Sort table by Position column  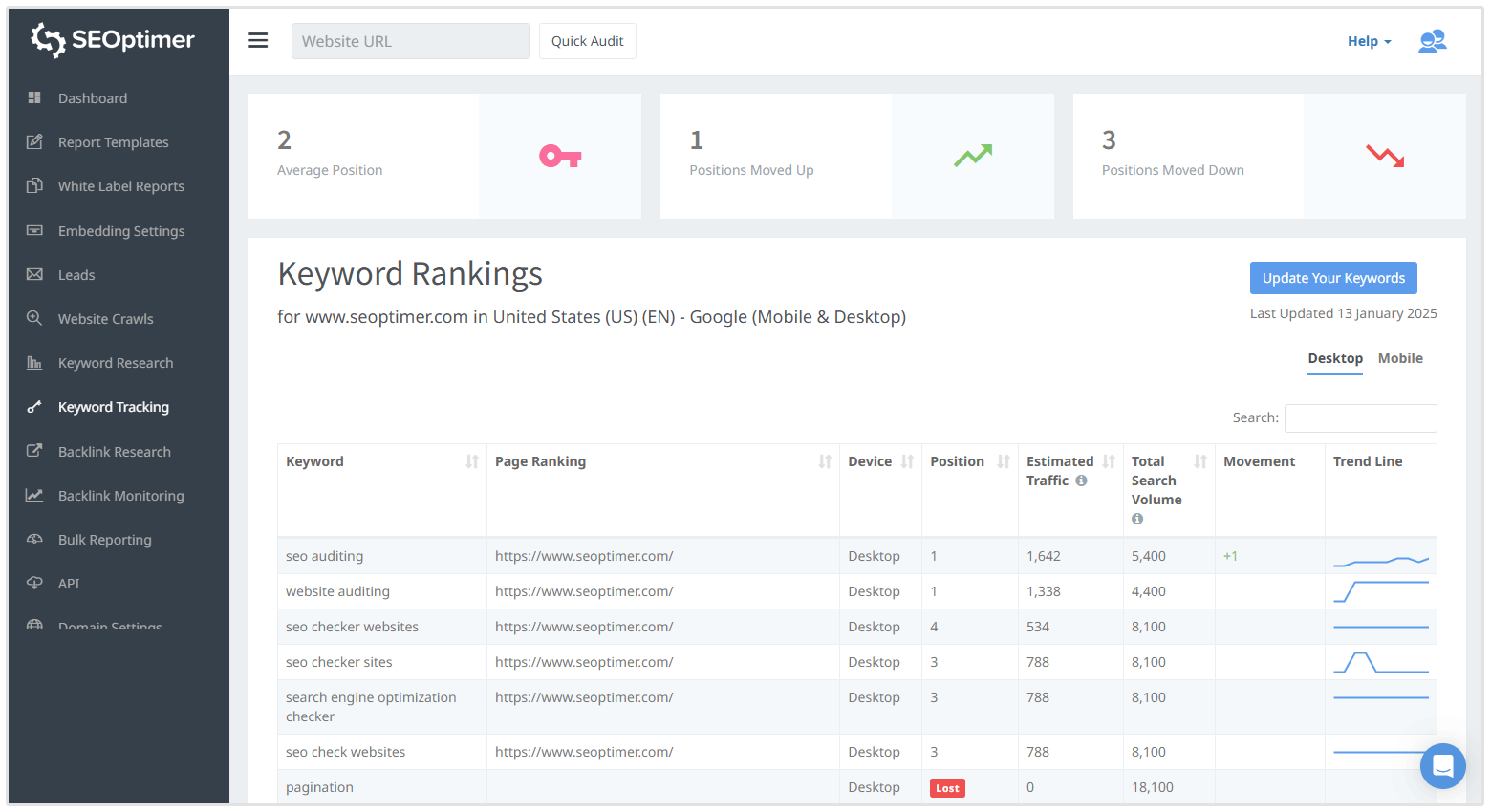(1003, 461)
